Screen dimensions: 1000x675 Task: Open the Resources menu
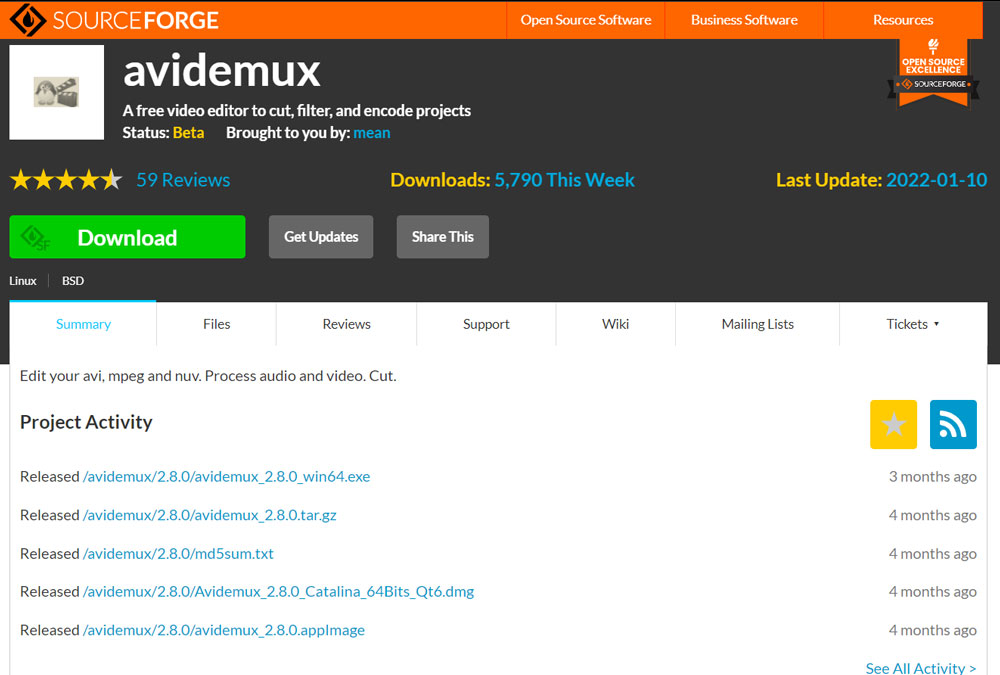click(x=903, y=20)
